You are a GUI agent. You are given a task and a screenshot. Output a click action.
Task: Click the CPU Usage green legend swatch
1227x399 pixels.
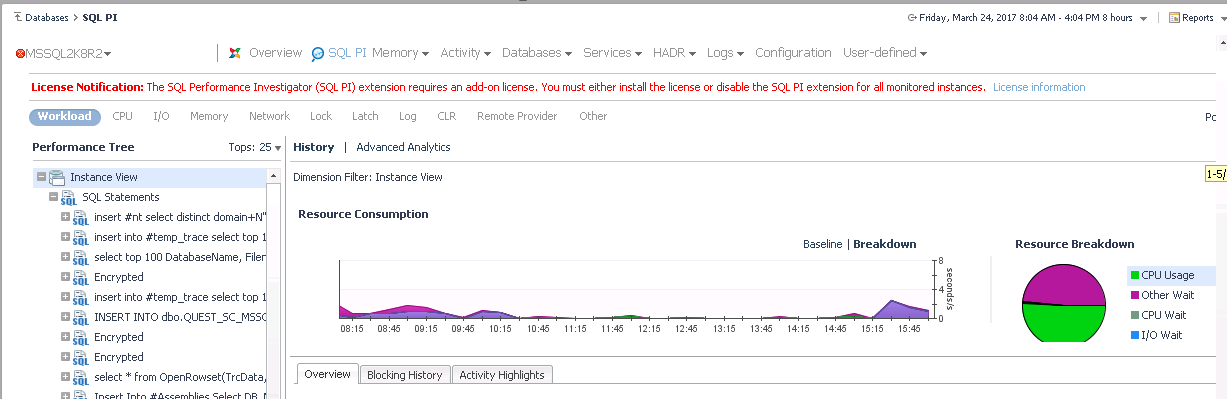[x=1135, y=275]
